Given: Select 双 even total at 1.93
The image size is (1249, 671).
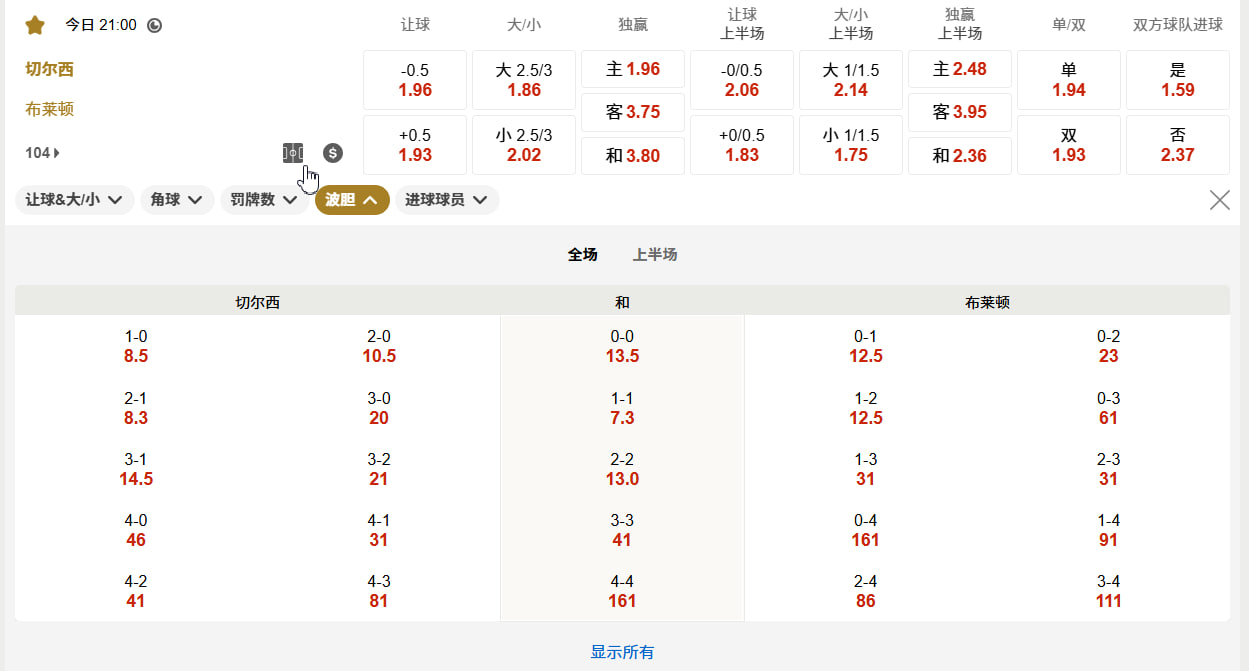Looking at the screenshot, I should [1069, 145].
